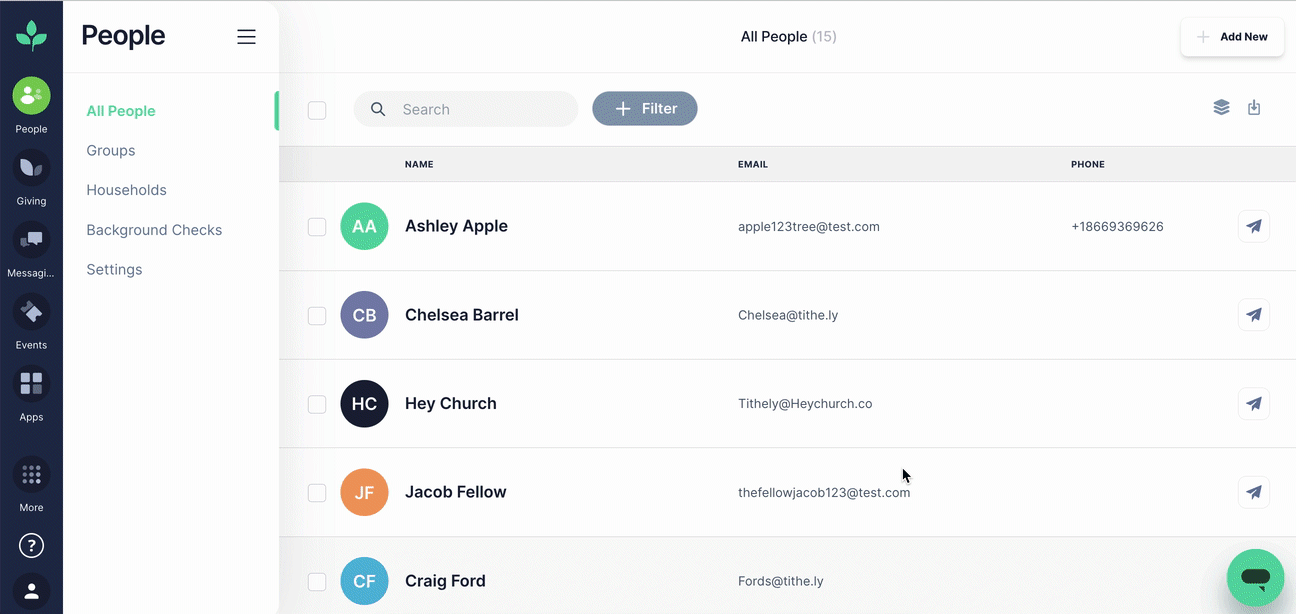Open the green chat widget bubble
Screen dimensions: 1296x614
tap(1255, 577)
